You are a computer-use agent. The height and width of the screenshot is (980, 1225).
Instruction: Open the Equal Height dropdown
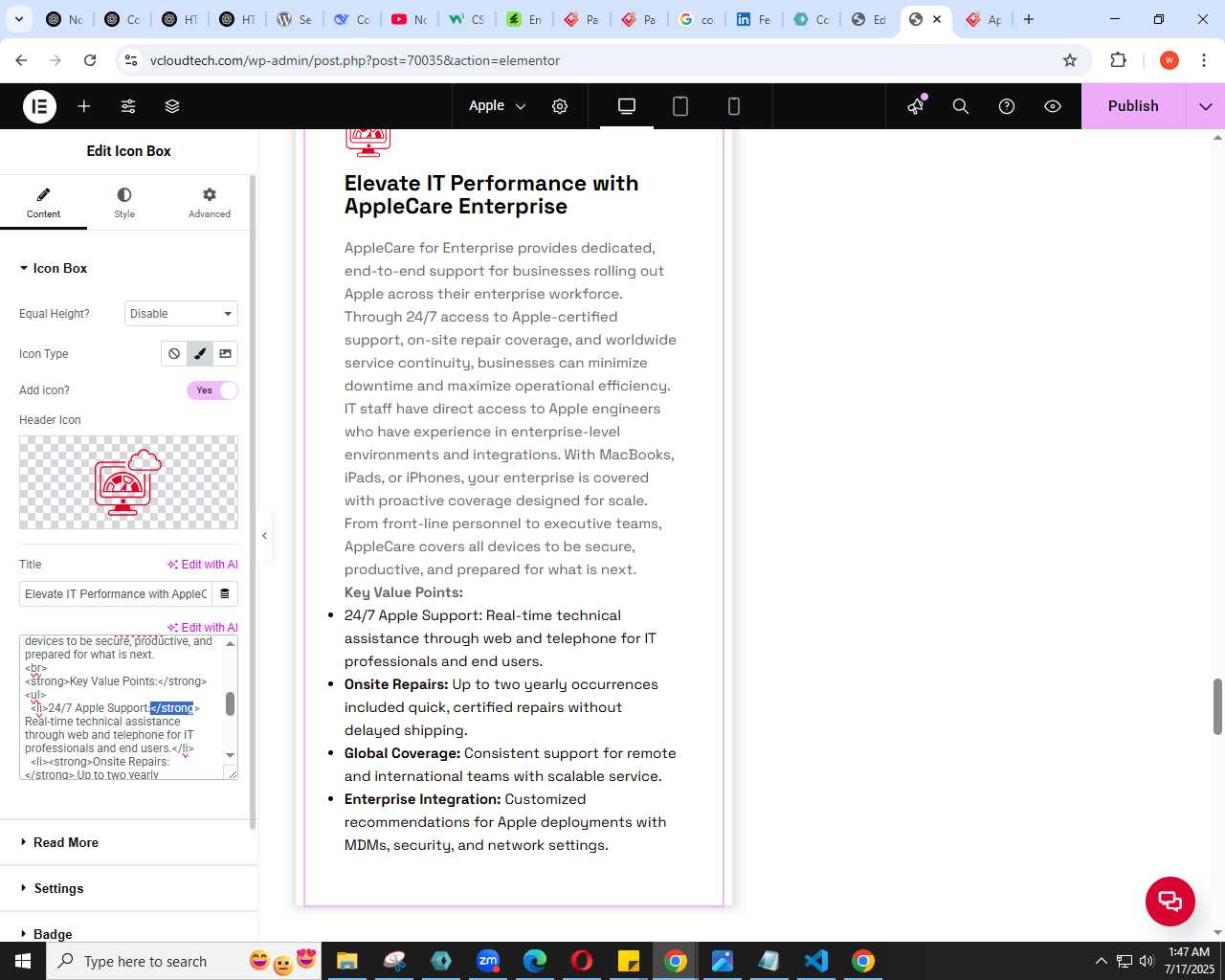(x=181, y=314)
